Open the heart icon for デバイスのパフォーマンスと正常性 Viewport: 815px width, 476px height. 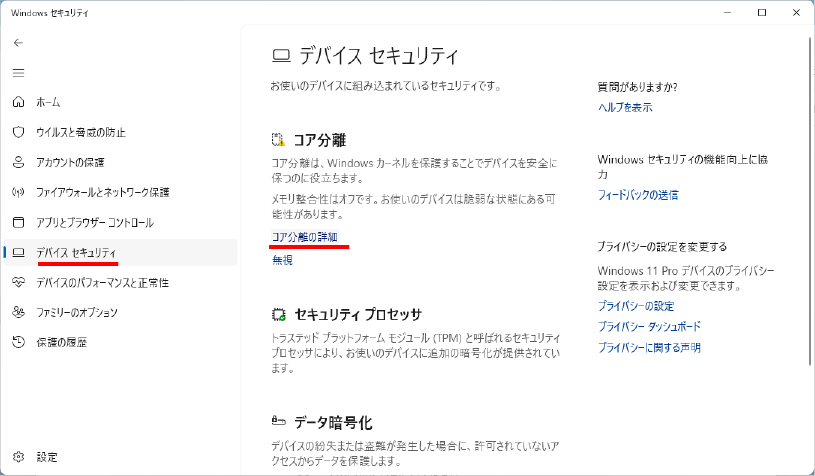(x=19, y=282)
